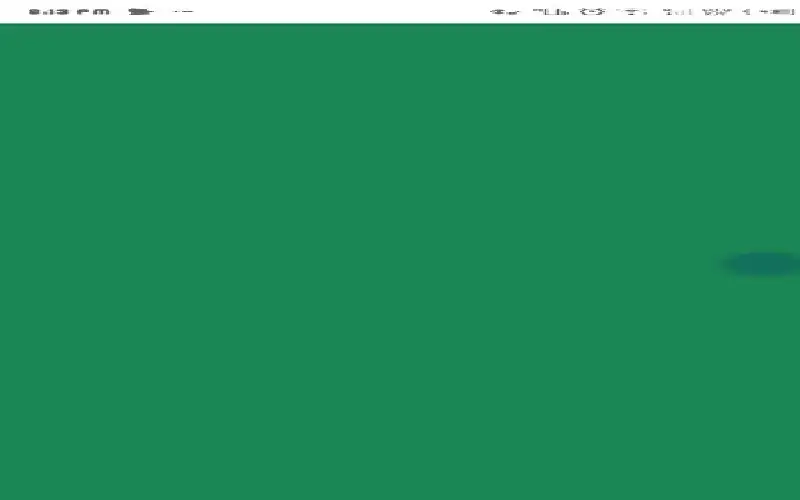Click the network signal icon right of Wi-Fi
The image size is (800, 500).
point(672,12)
